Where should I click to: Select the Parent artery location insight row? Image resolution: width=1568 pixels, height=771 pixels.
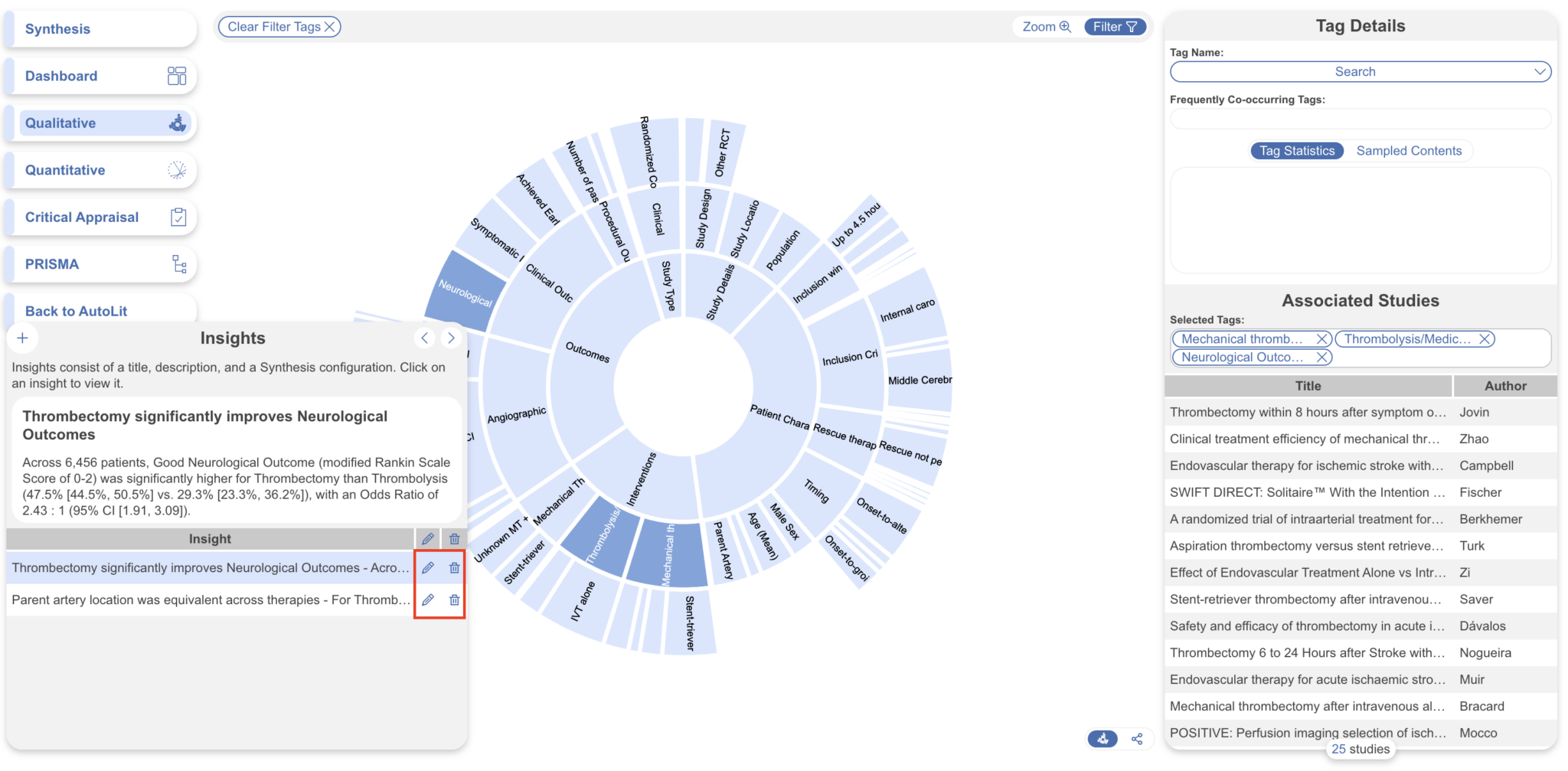pyautogui.click(x=211, y=600)
